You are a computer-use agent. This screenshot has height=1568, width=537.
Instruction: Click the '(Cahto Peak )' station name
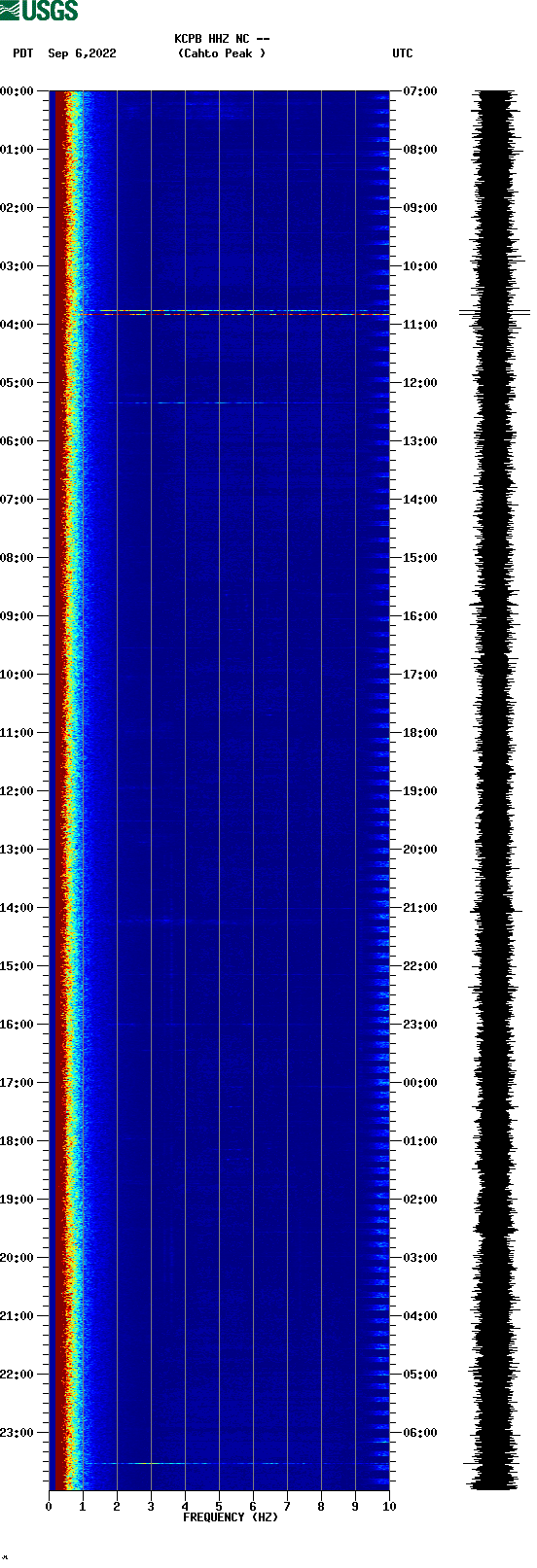[x=222, y=53]
